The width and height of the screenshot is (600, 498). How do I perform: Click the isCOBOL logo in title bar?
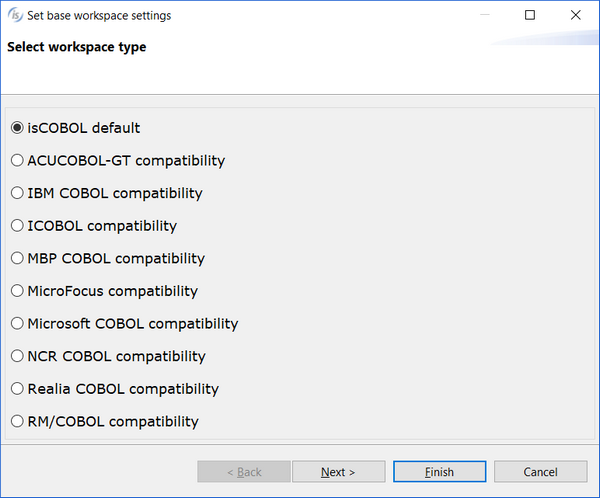coord(15,15)
